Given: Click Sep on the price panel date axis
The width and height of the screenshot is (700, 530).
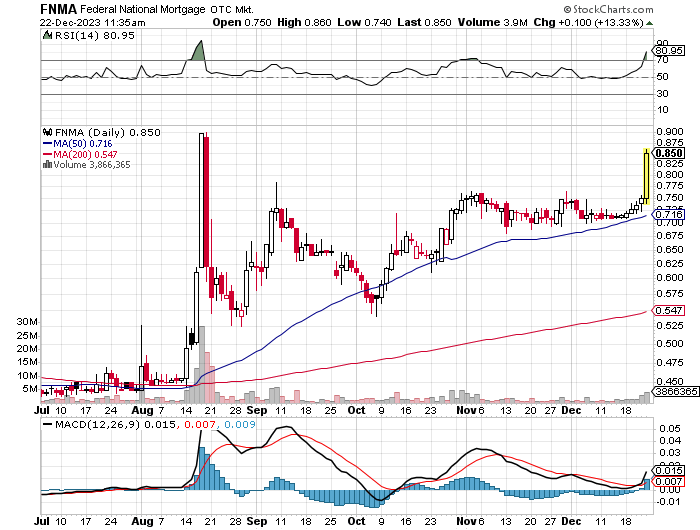Looking at the screenshot, I should pyautogui.click(x=257, y=410).
